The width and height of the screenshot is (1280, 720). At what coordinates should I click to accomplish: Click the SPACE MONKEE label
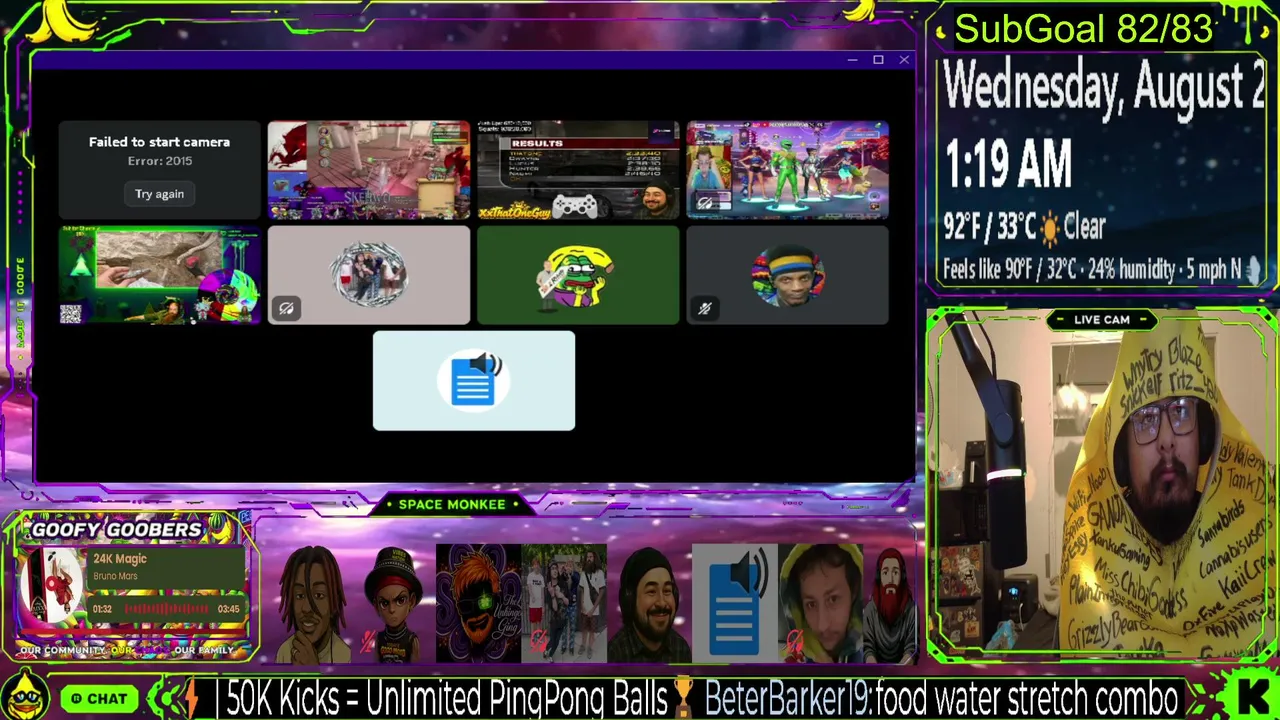coord(452,504)
